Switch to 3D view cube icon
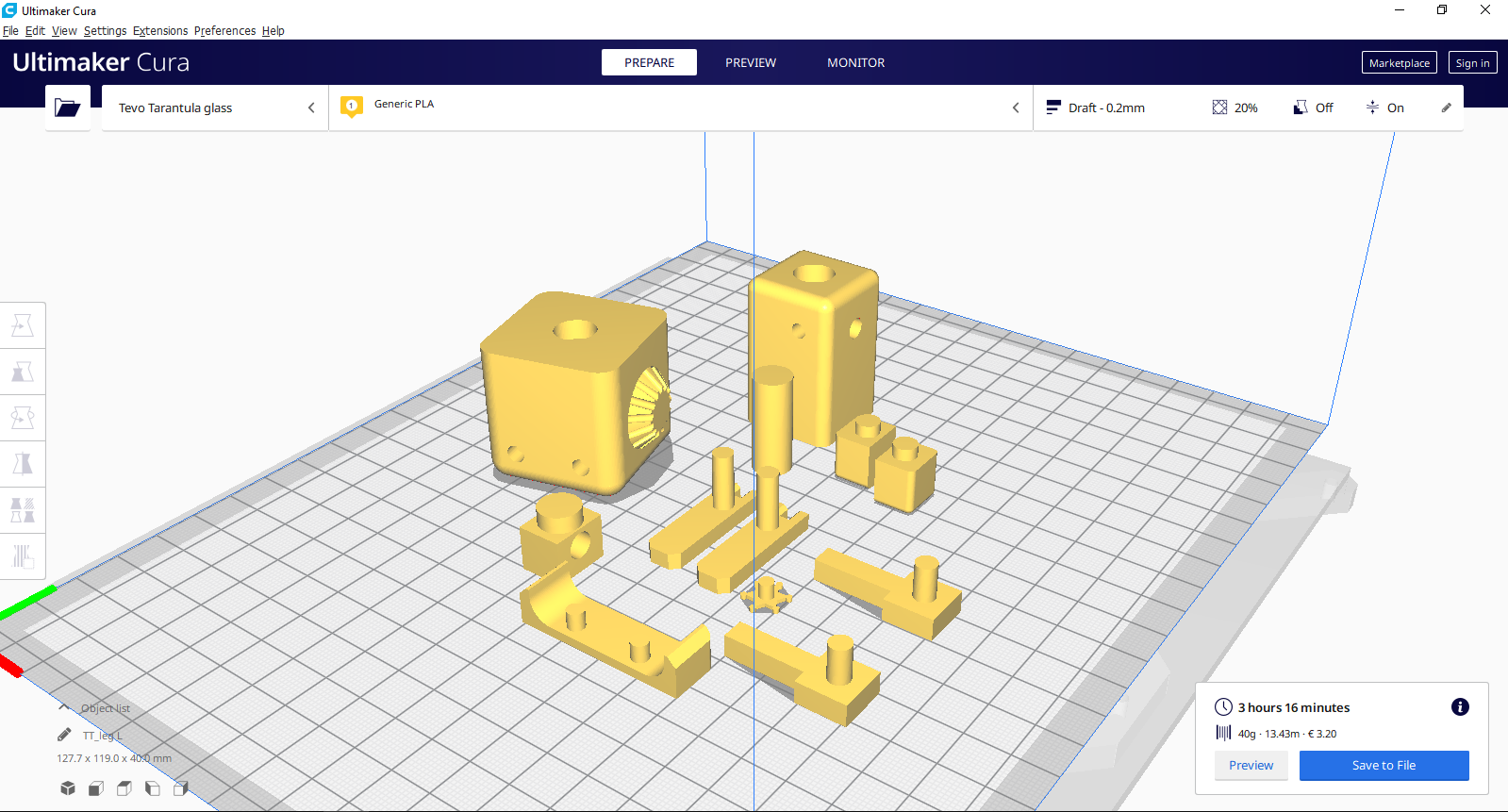The width and height of the screenshot is (1508, 812). (x=68, y=788)
